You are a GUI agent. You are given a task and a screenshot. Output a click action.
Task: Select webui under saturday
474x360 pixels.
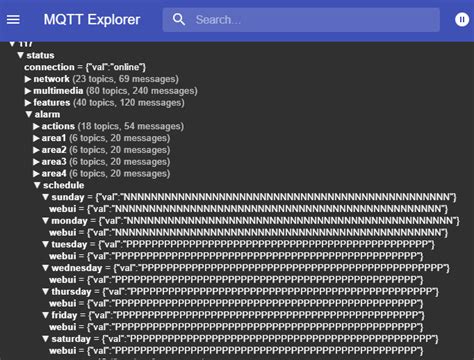click(x=63, y=351)
